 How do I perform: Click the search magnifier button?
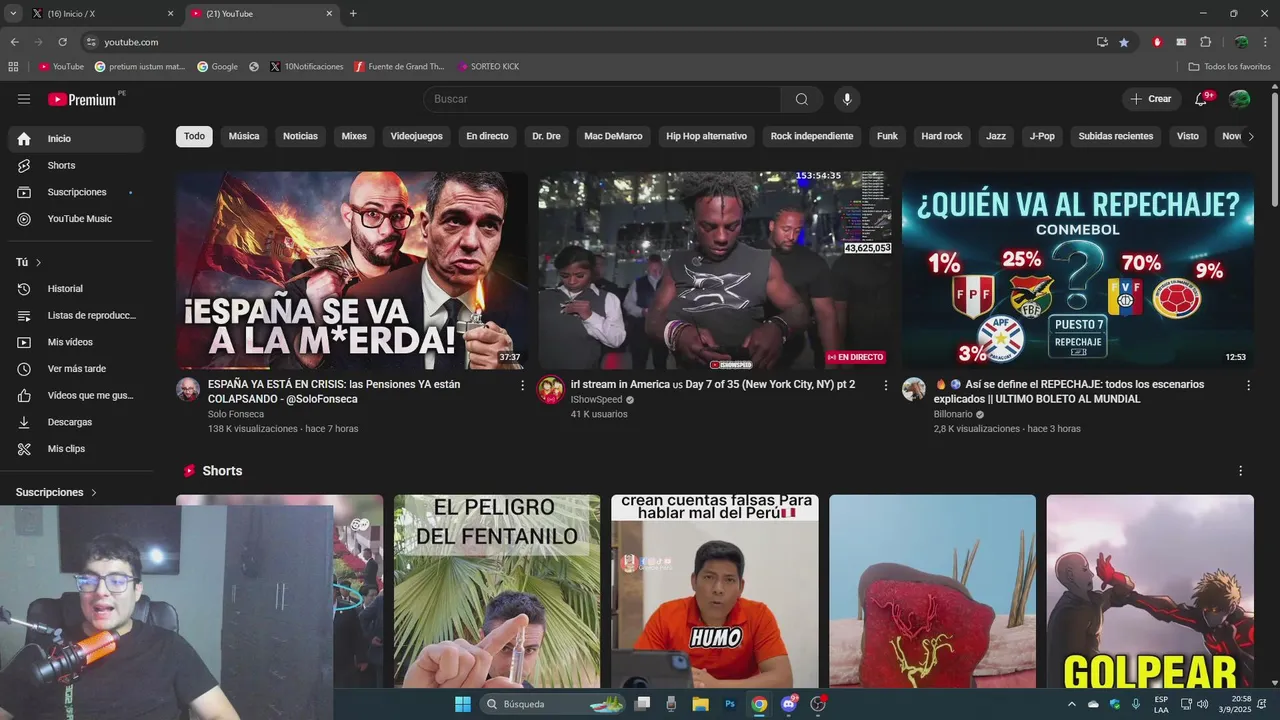coord(802,99)
